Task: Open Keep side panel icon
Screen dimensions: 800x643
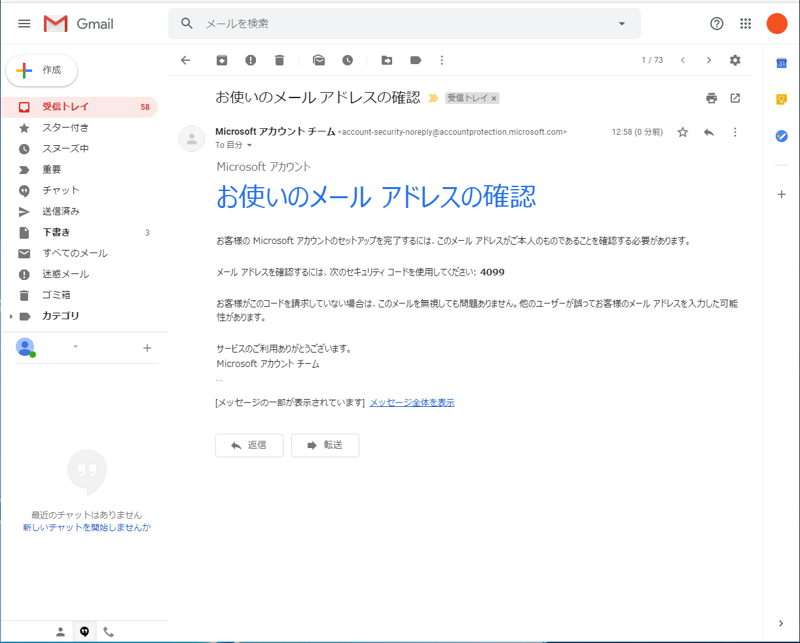Action: 781,99
